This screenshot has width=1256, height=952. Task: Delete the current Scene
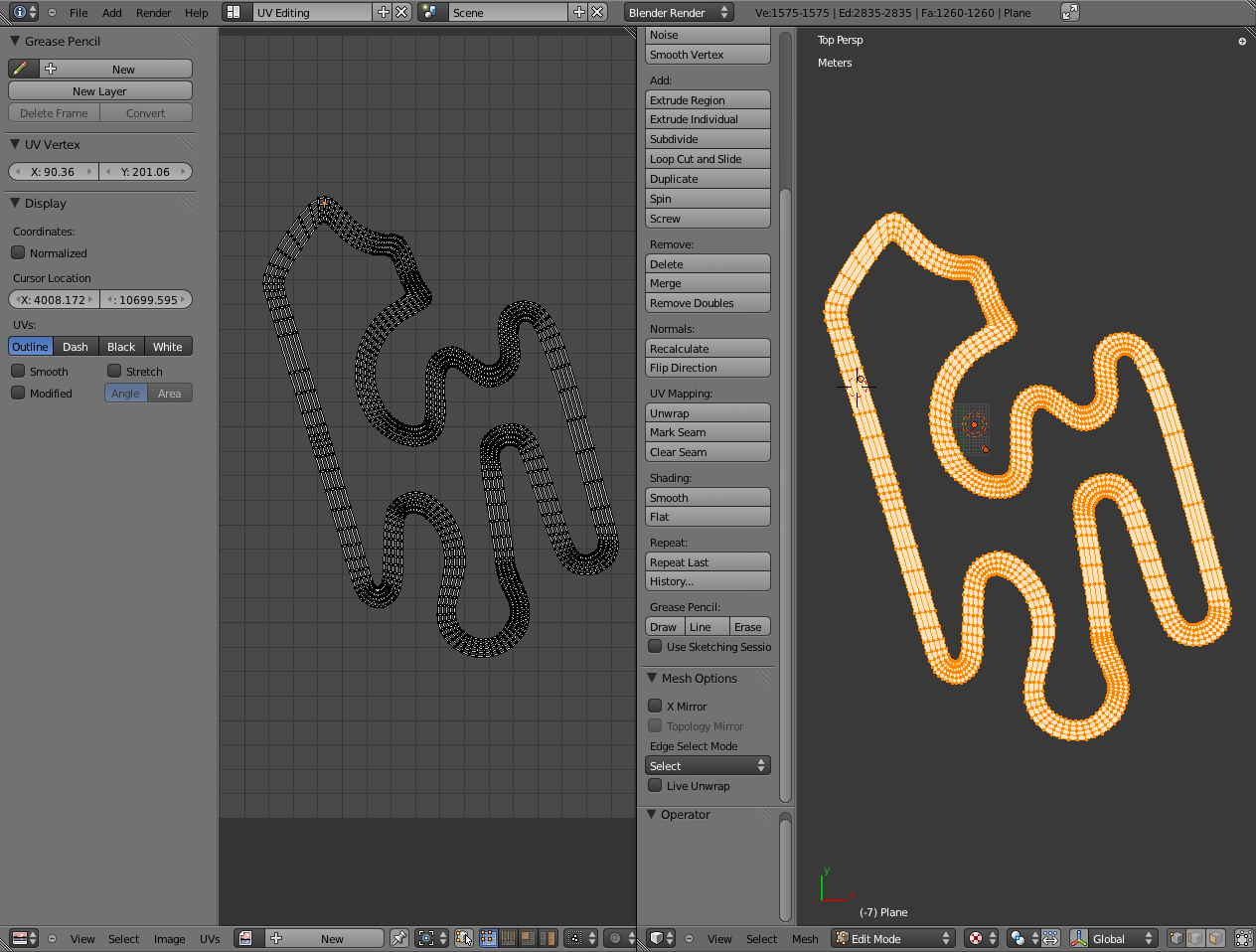597,12
